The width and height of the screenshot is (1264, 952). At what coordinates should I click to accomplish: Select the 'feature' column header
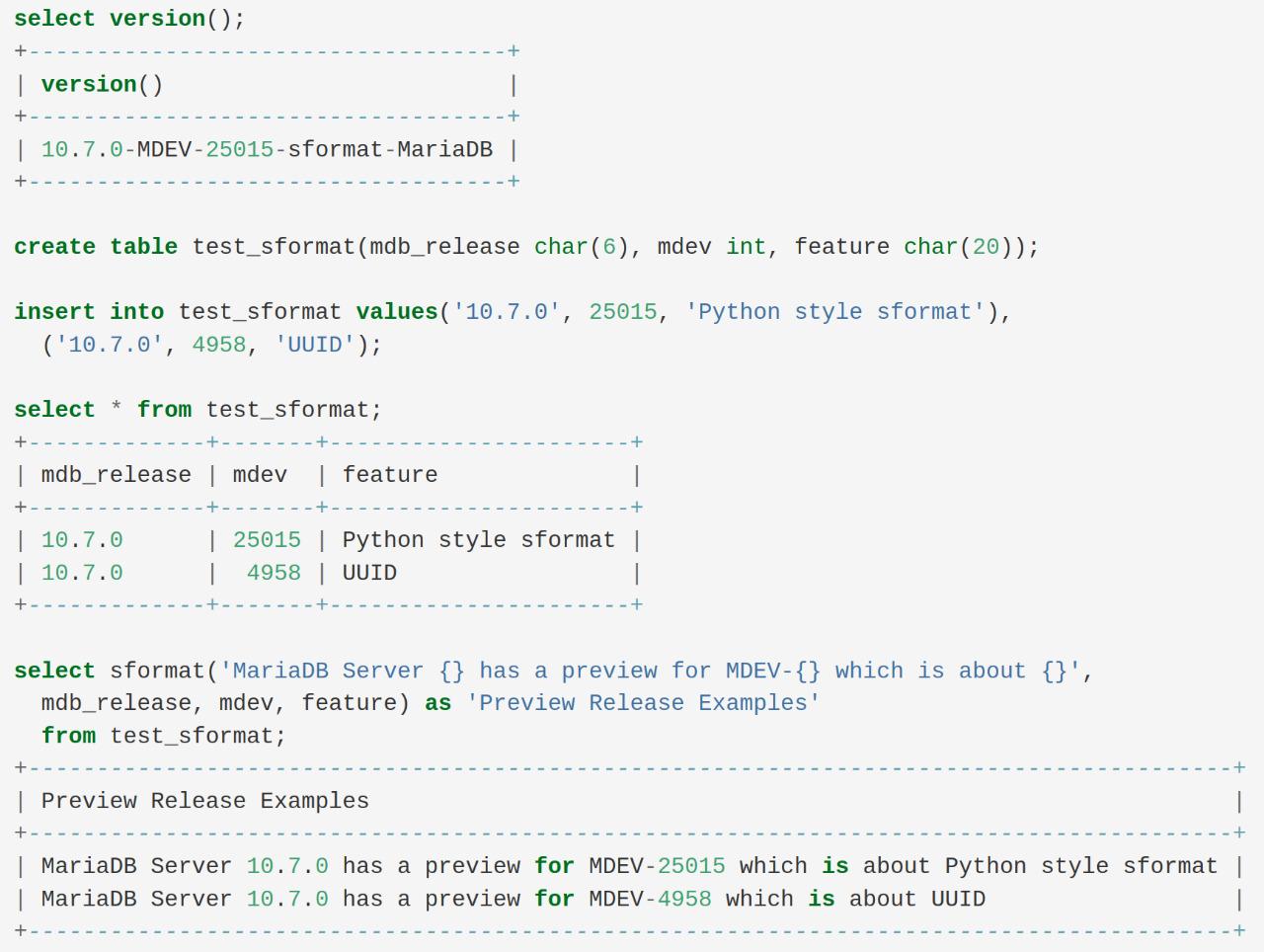(x=390, y=475)
